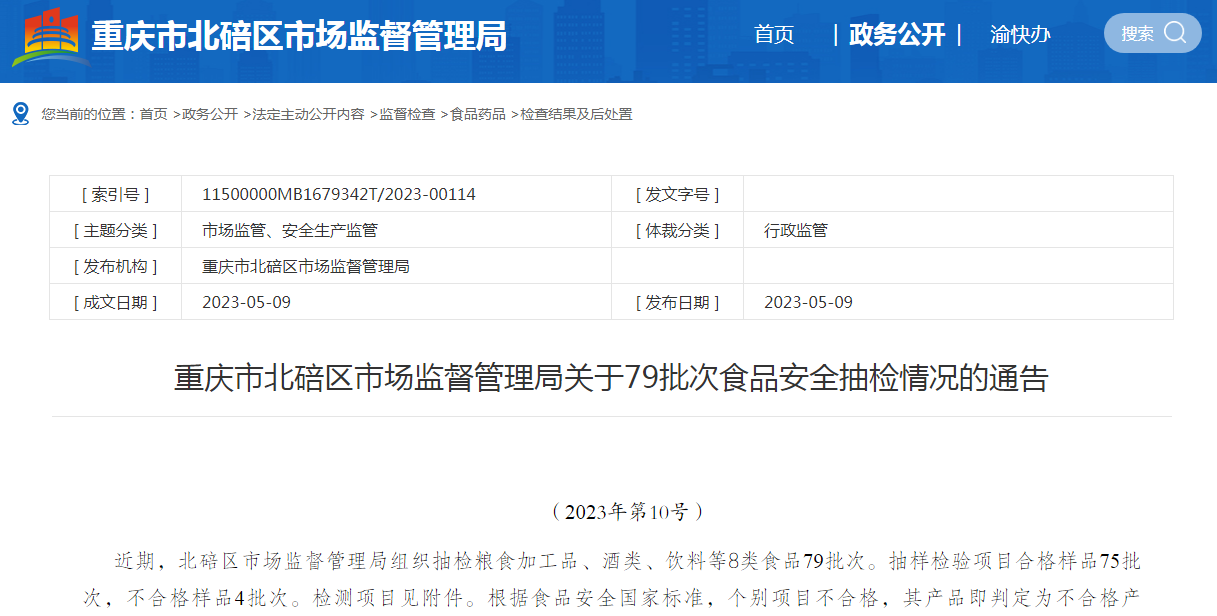
Task: Open 法定主动公开内容 breadcrumb link
Action: tap(308, 115)
